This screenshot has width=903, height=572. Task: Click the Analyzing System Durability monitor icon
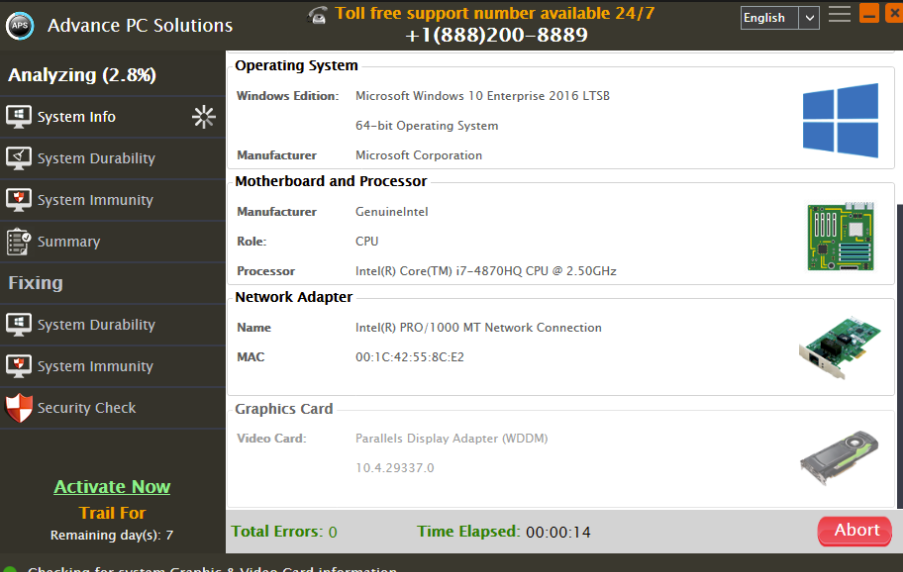click(x=18, y=158)
